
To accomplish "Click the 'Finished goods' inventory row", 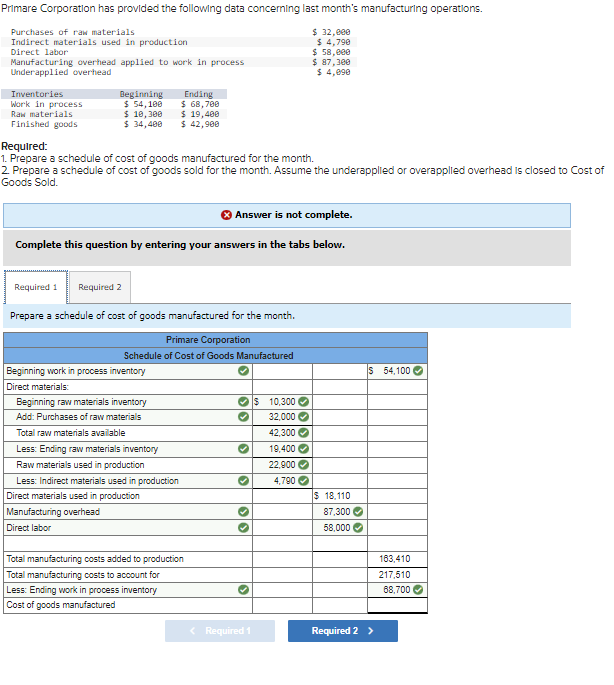I will click(114, 124).
